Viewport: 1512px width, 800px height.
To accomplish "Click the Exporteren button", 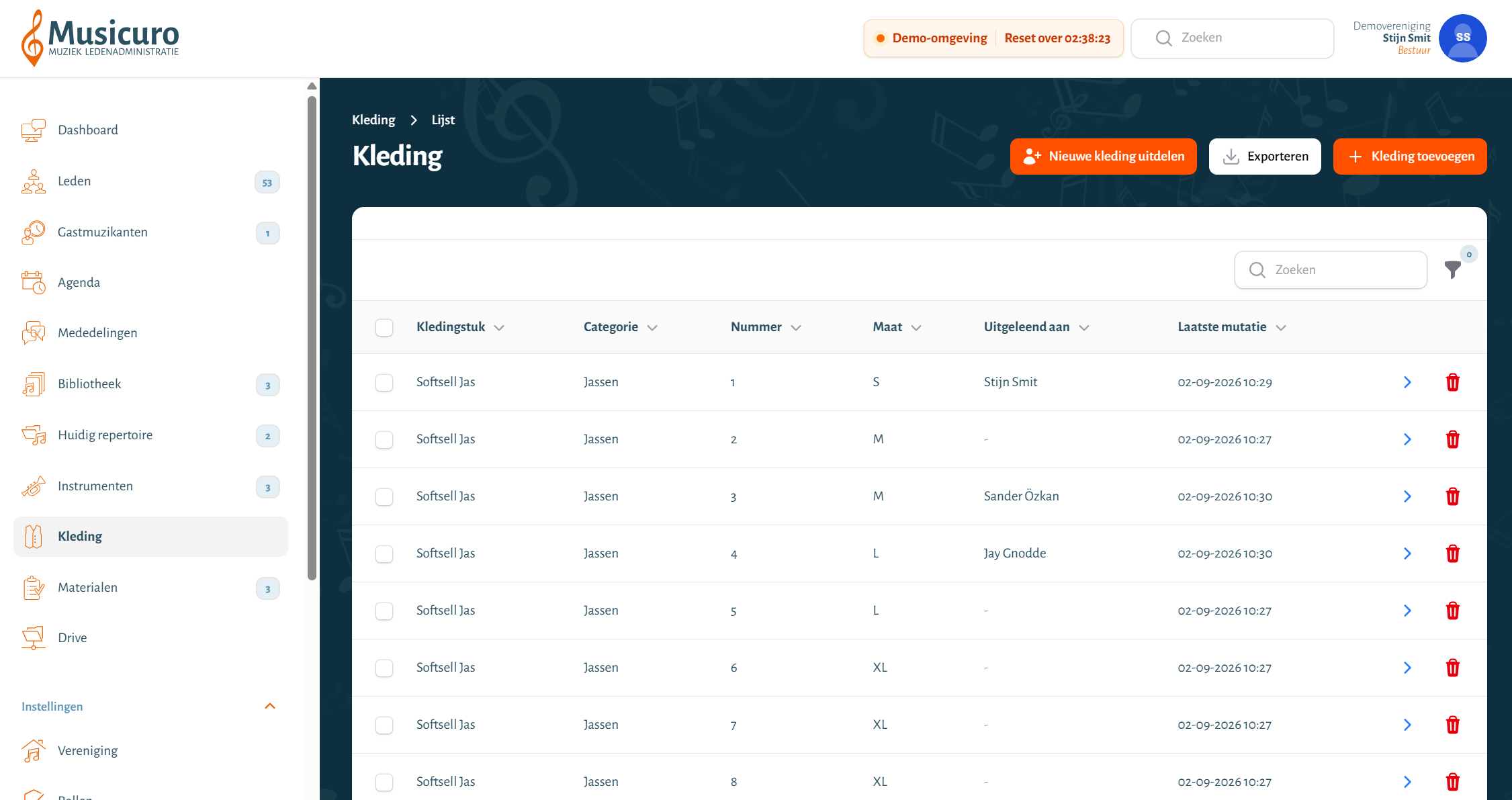I will 1265,157.
